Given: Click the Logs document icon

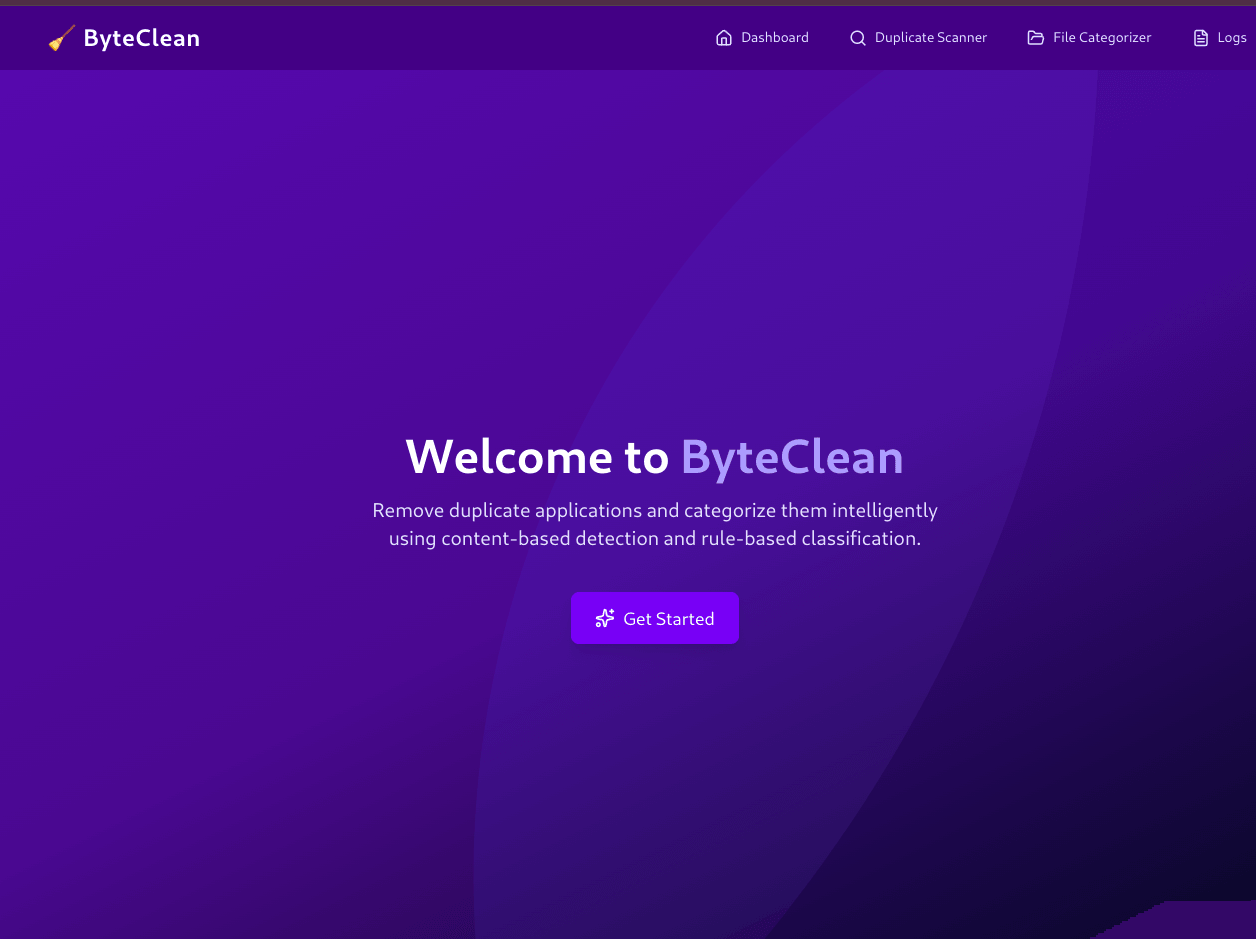Looking at the screenshot, I should [1201, 38].
